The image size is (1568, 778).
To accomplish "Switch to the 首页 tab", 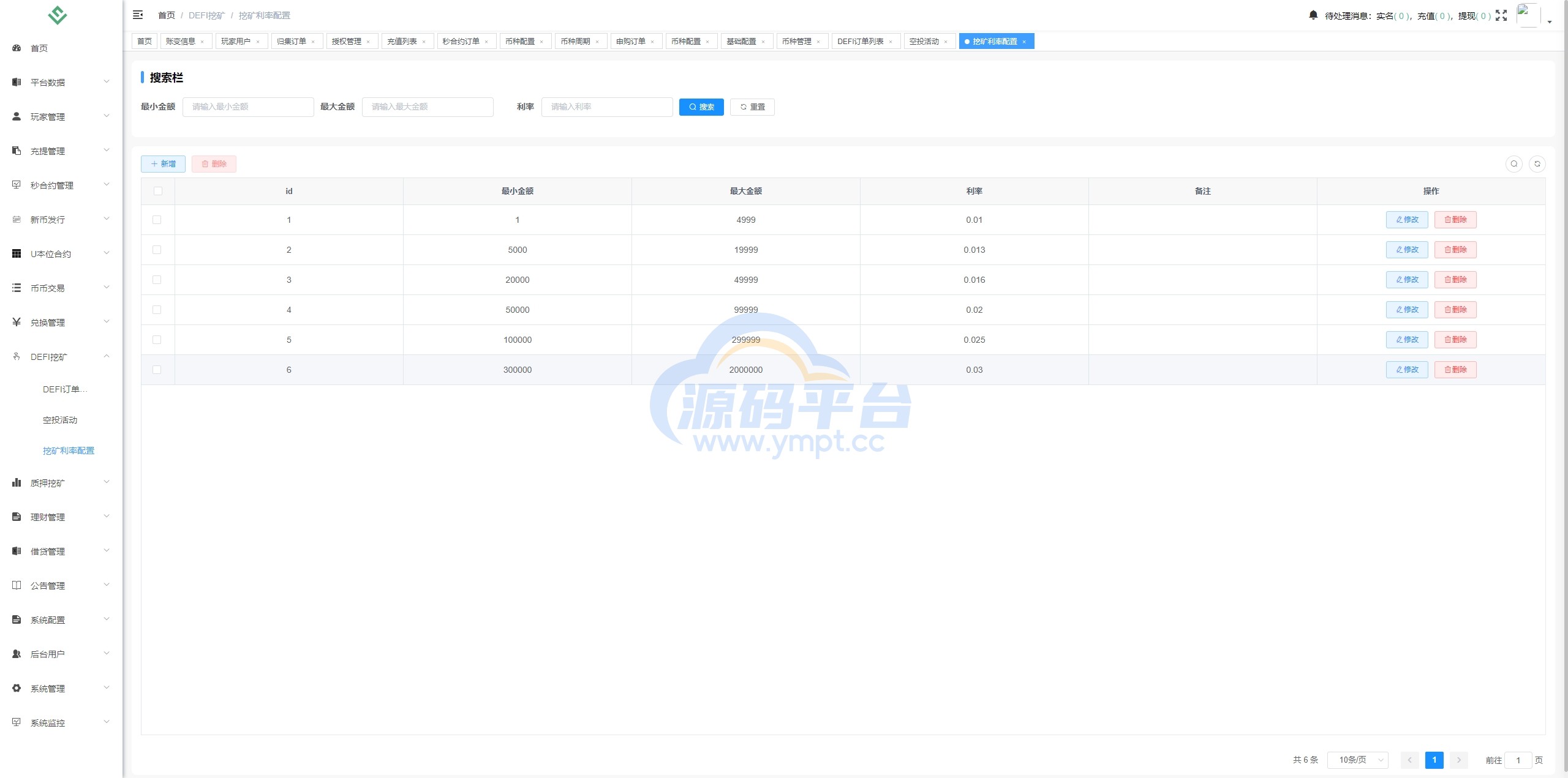I will coord(145,42).
